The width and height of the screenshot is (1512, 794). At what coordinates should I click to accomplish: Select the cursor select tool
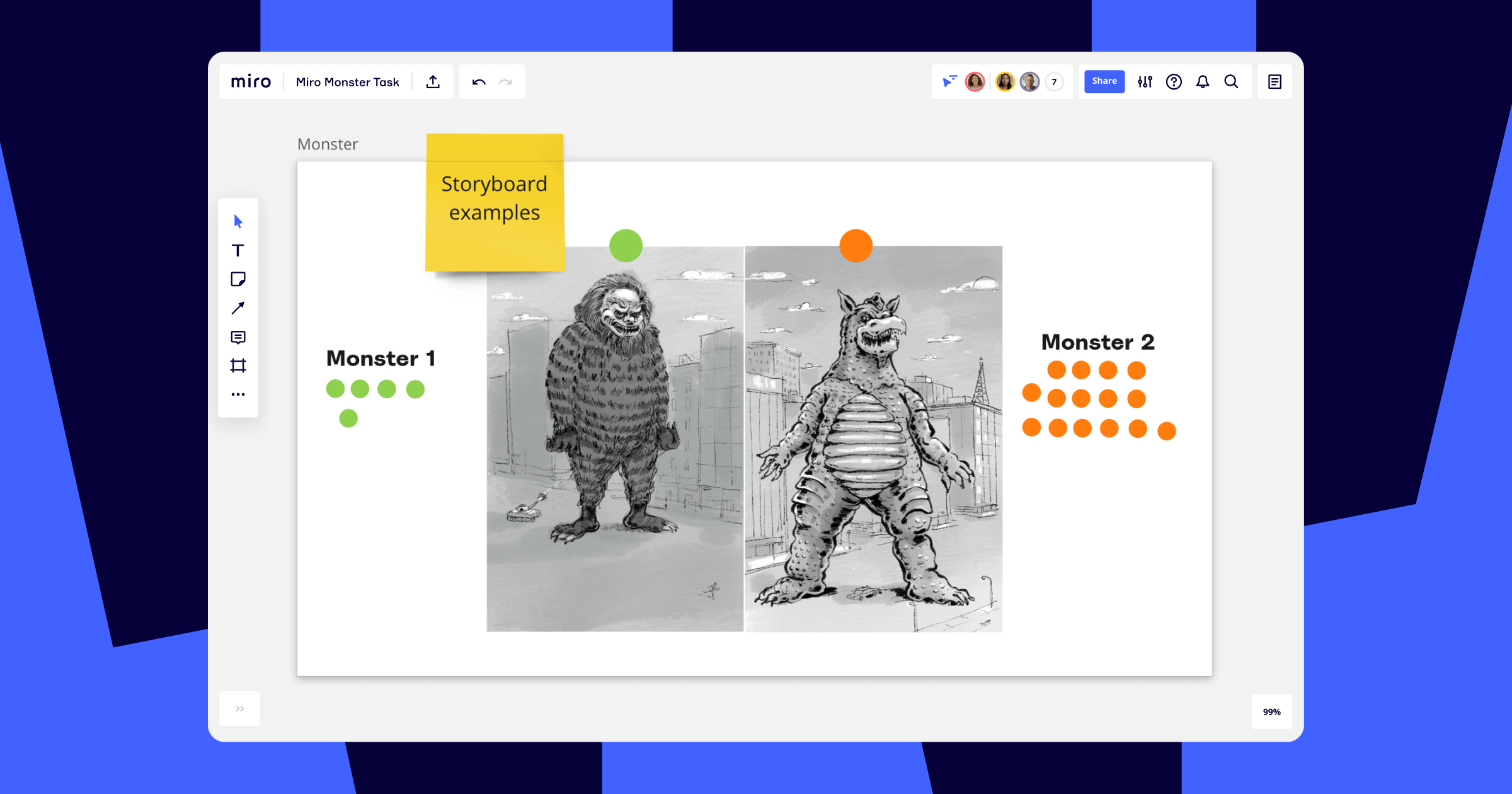pyautogui.click(x=238, y=221)
